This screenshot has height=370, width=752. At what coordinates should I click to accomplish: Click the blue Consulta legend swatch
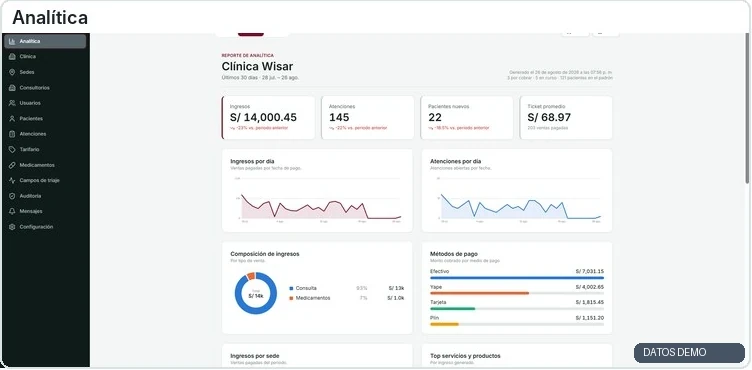[291, 288]
